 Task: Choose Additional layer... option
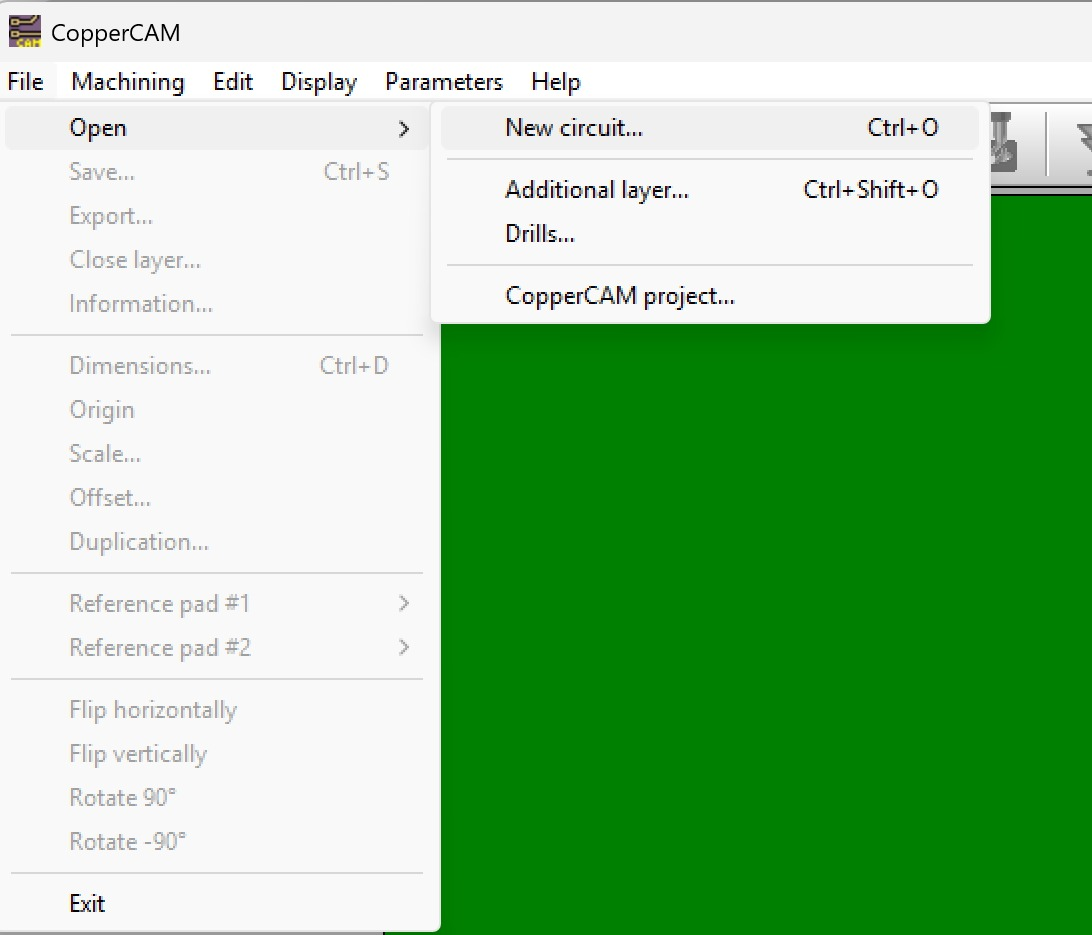[710, 189]
